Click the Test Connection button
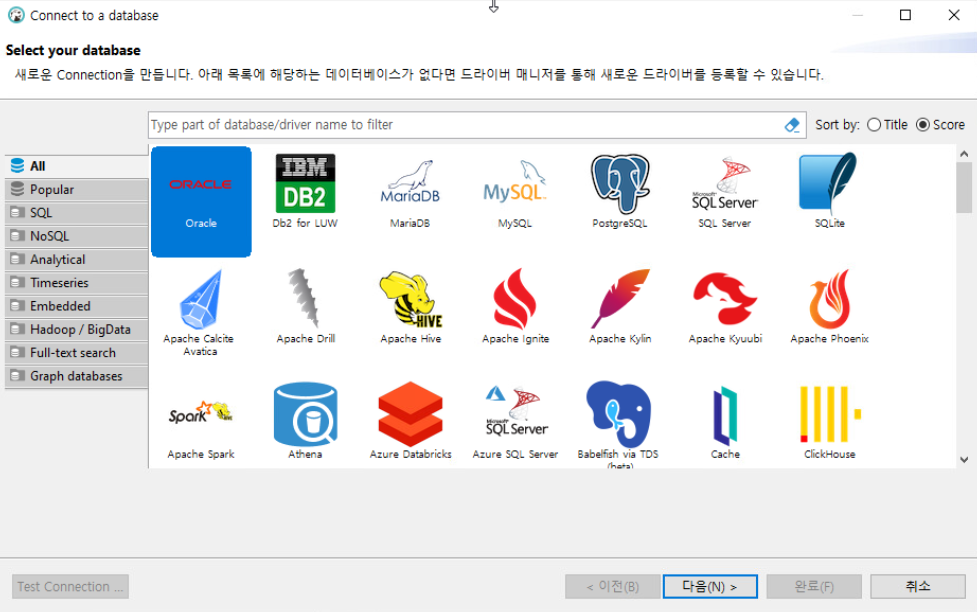This screenshot has height=612, width=977. coord(70,586)
